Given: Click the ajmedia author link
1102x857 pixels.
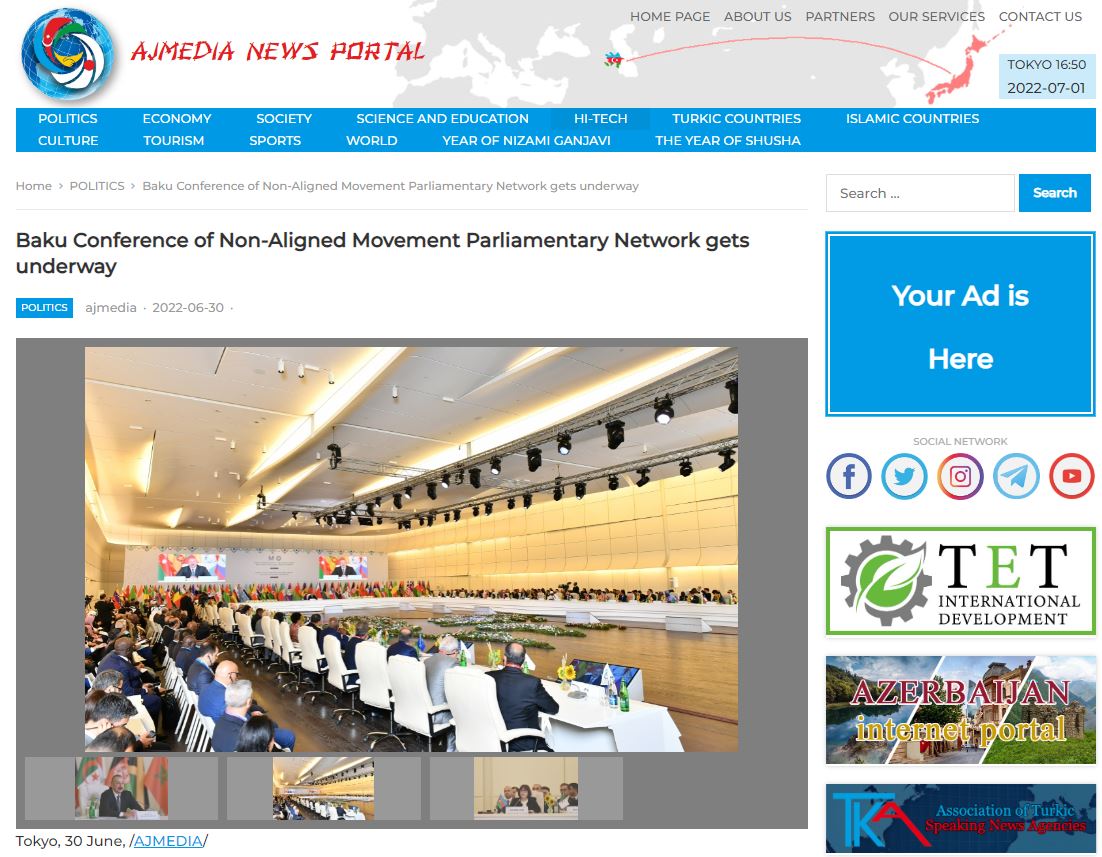Looking at the screenshot, I should [x=111, y=307].
